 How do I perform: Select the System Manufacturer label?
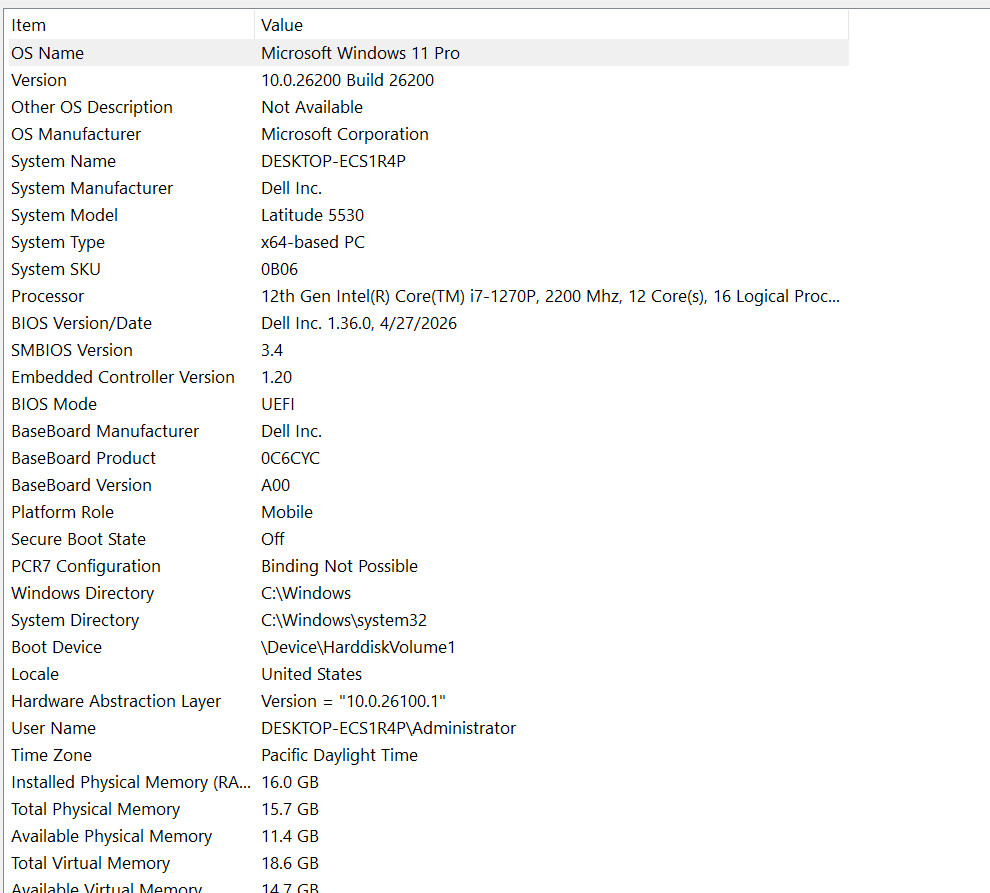tap(92, 188)
